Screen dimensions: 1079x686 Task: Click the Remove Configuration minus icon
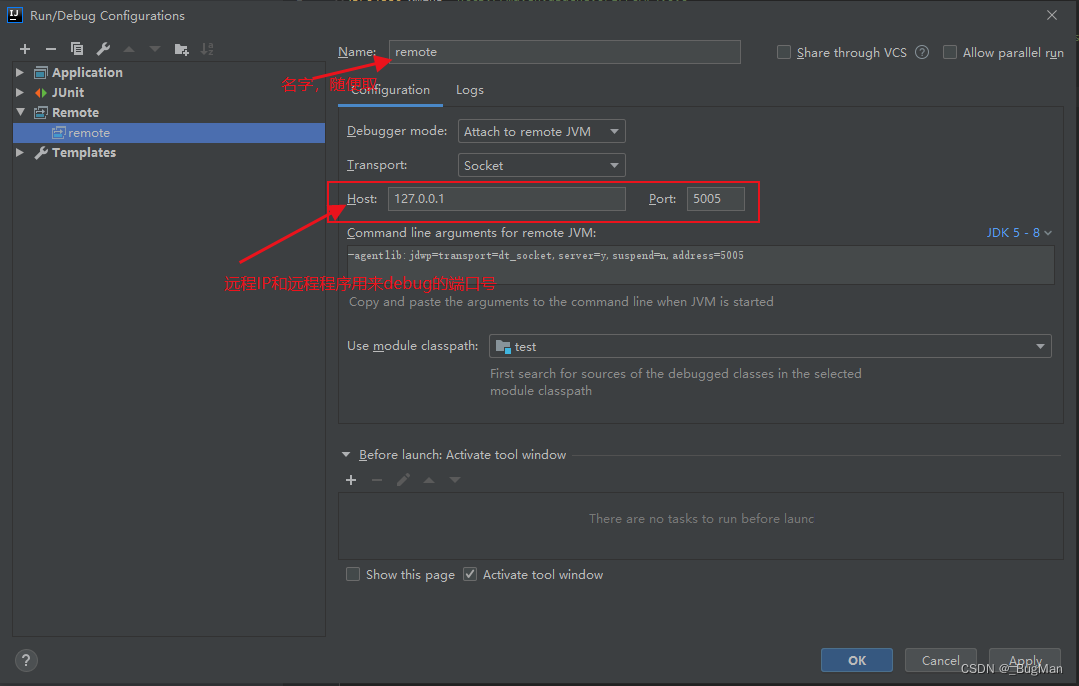pos(51,49)
